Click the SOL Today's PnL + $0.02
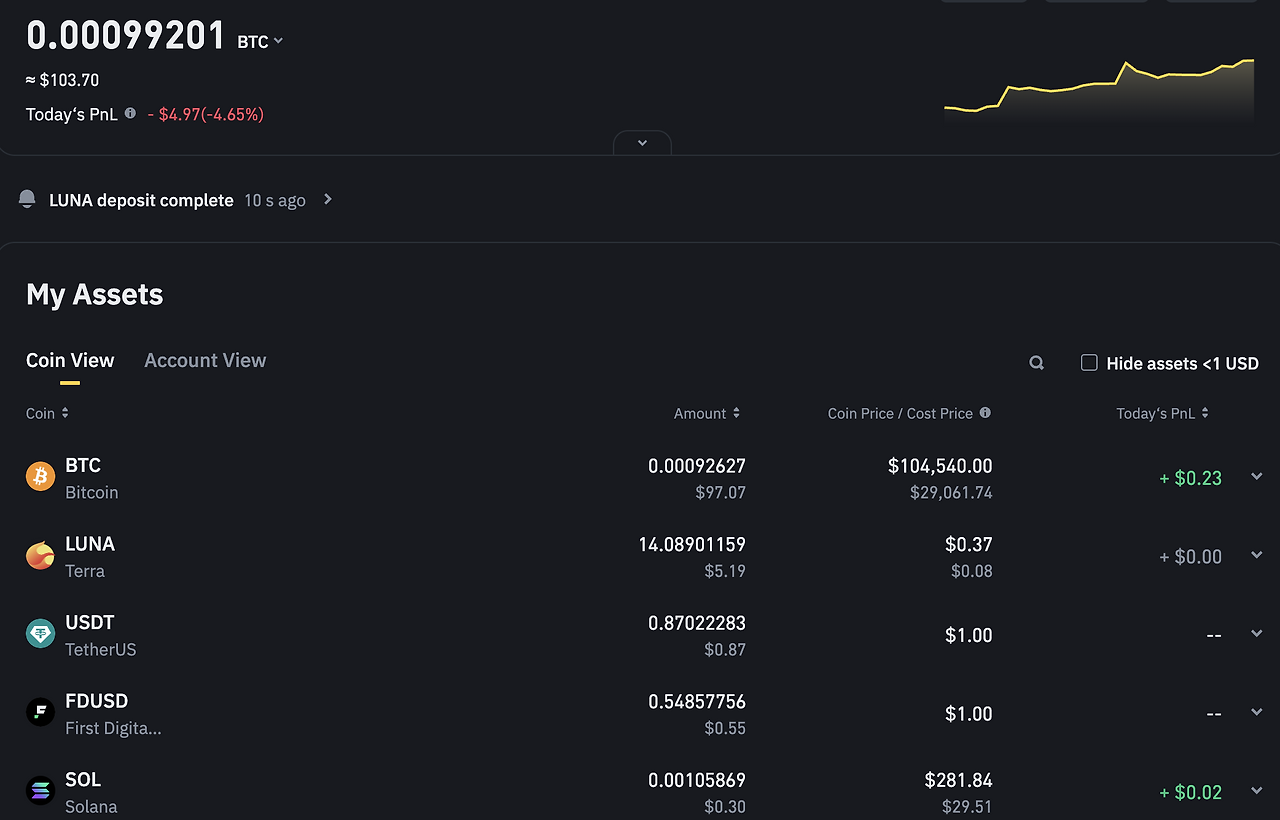Image resolution: width=1280 pixels, height=820 pixels. click(x=1190, y=792)
